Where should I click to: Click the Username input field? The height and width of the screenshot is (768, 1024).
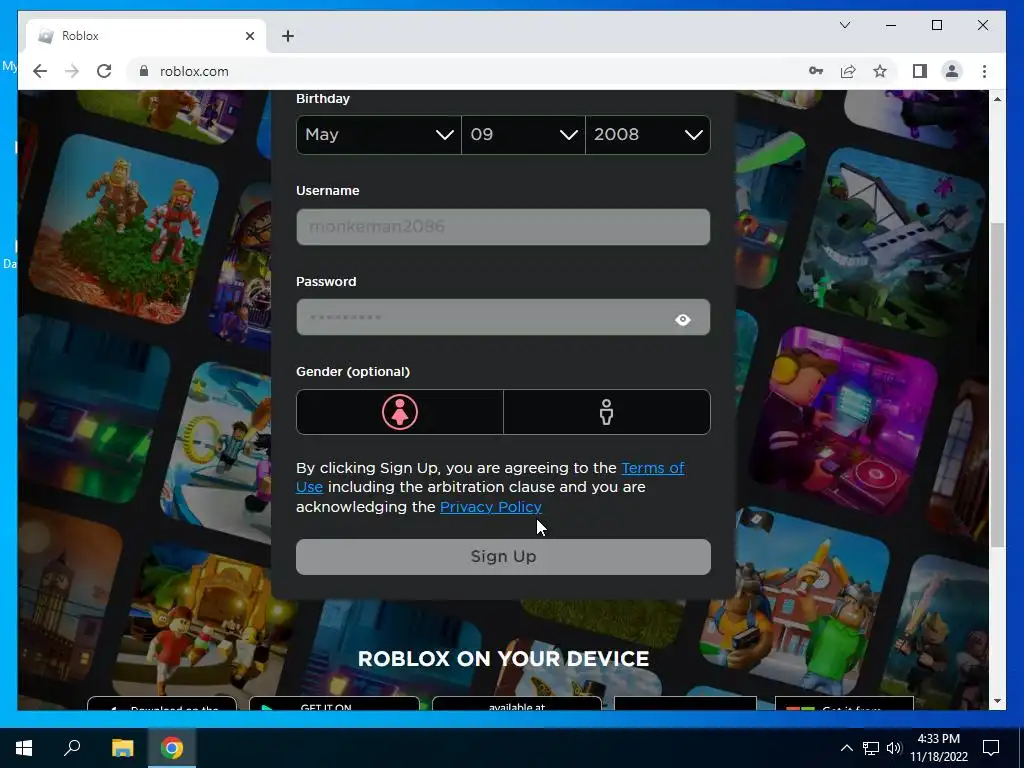click(x=503, y=227)
